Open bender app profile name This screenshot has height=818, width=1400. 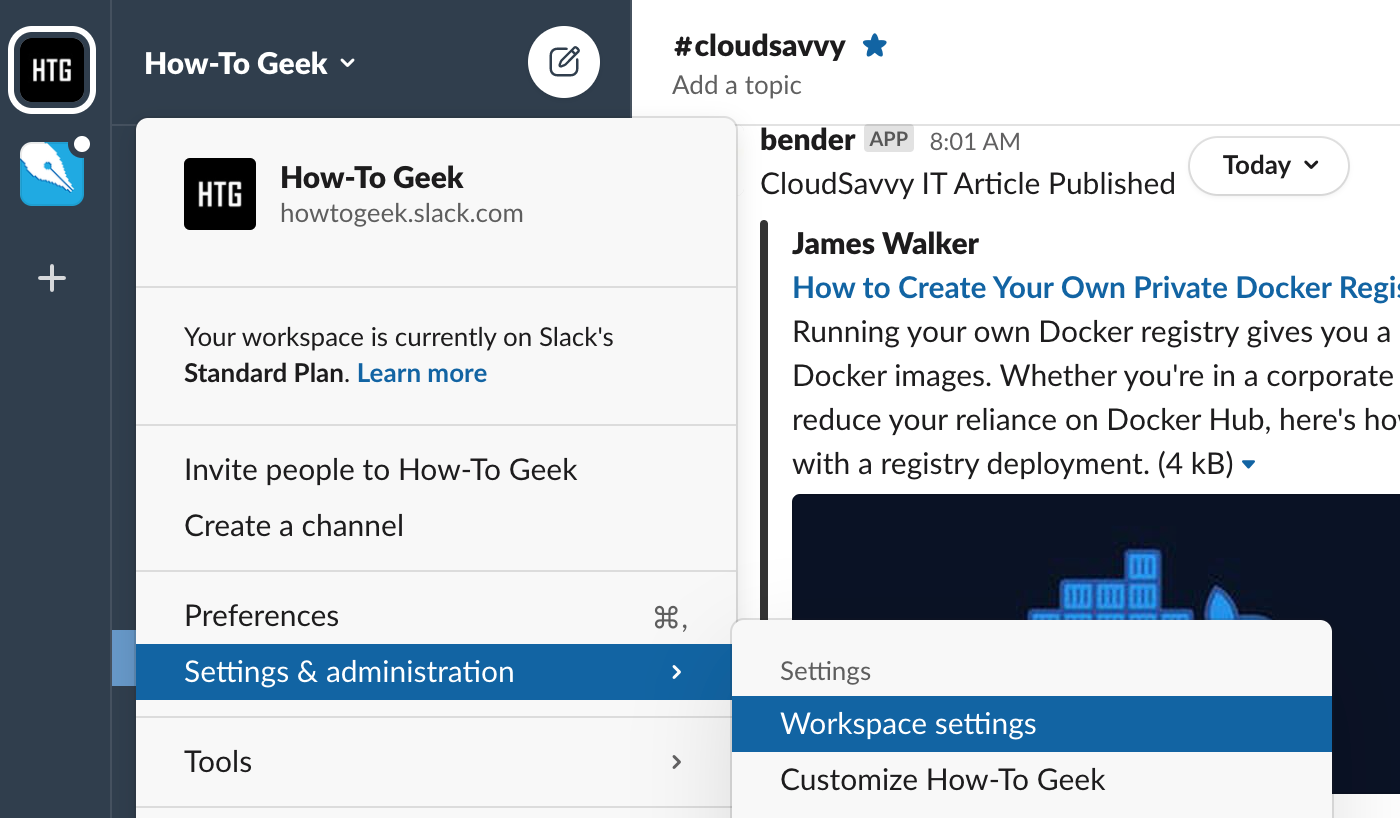tap(808, 140)
